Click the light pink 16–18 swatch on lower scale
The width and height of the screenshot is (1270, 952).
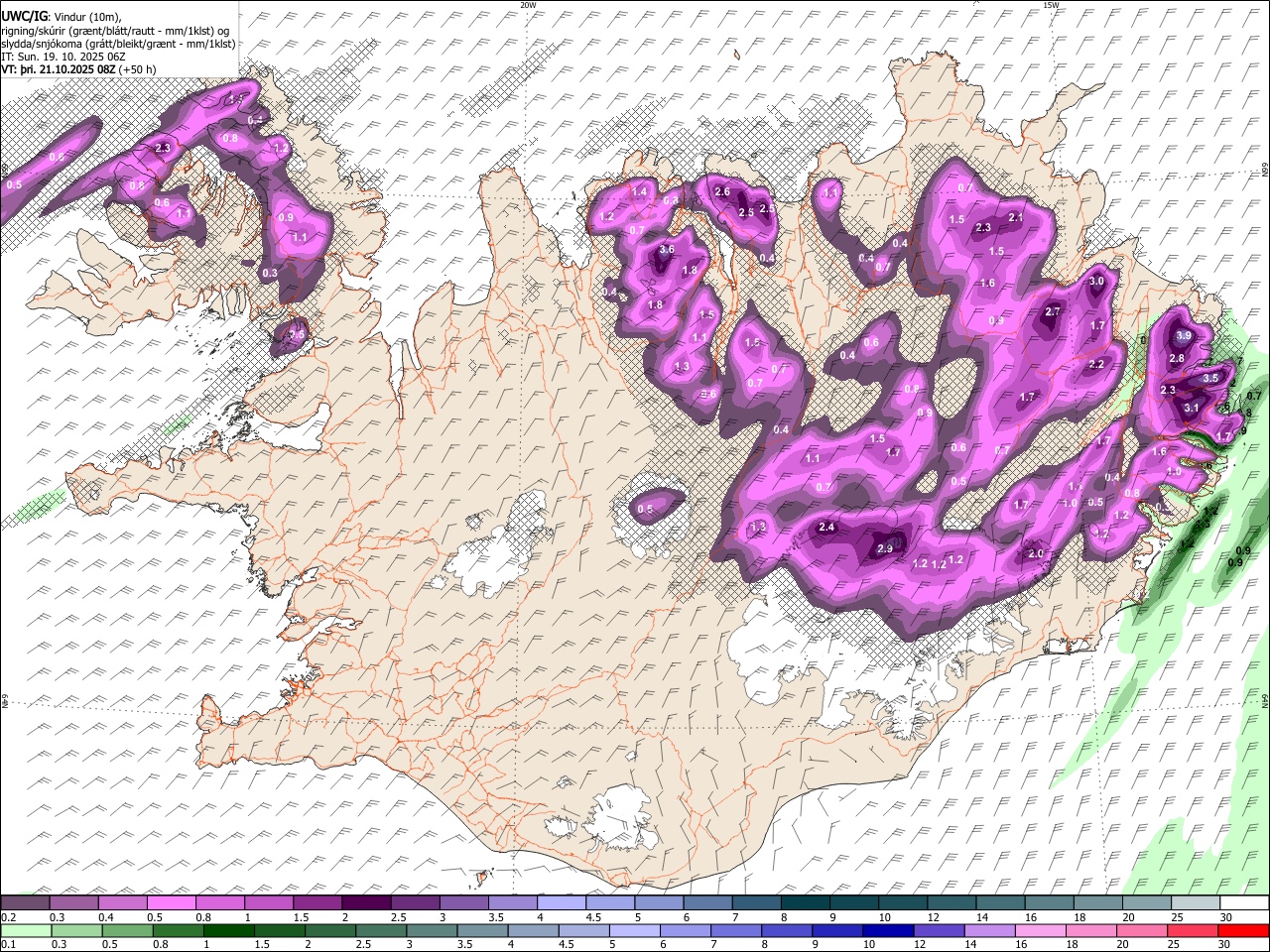tap(1041, 930)
